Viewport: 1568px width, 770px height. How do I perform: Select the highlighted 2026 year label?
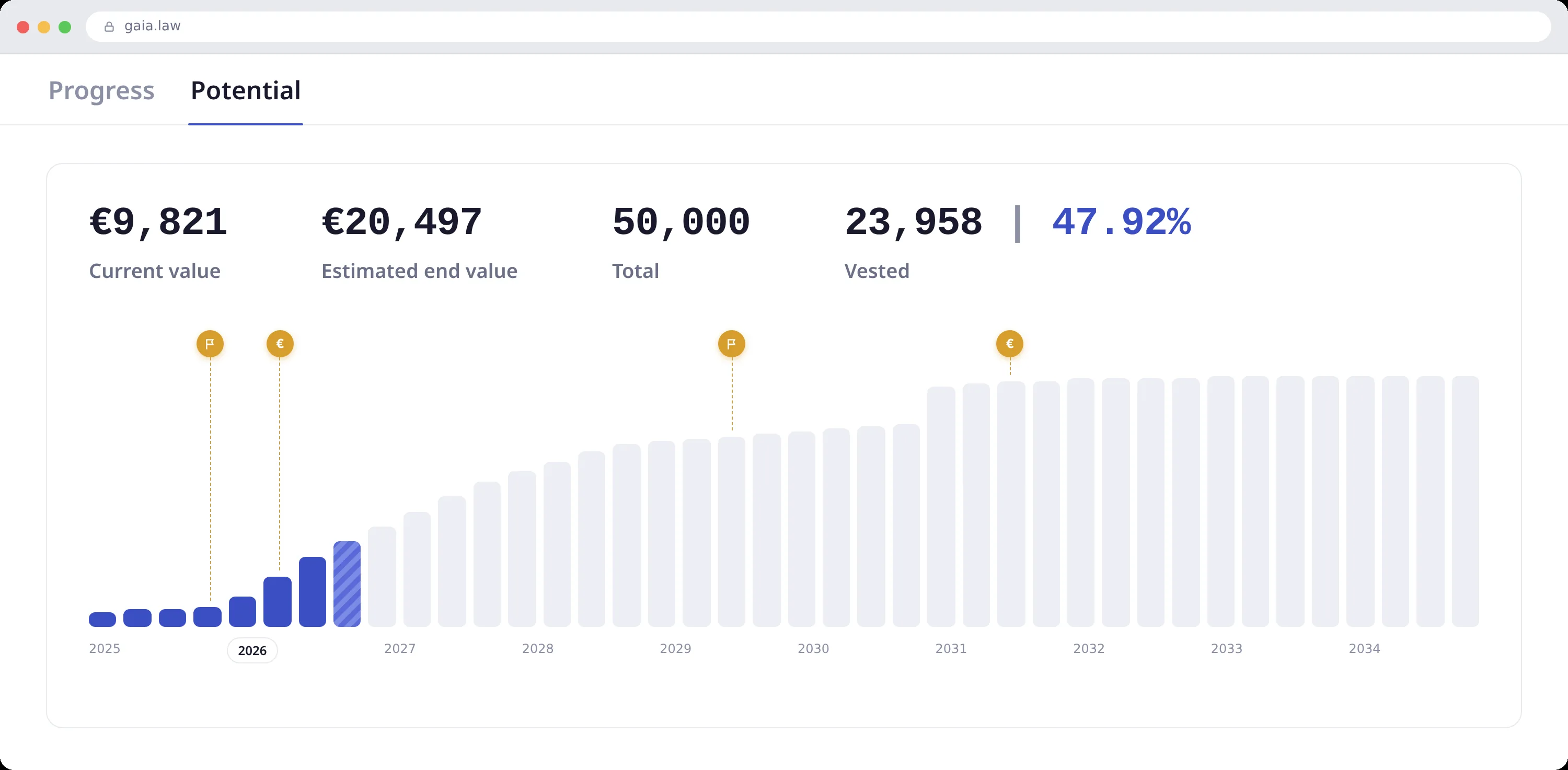[252, 650]
